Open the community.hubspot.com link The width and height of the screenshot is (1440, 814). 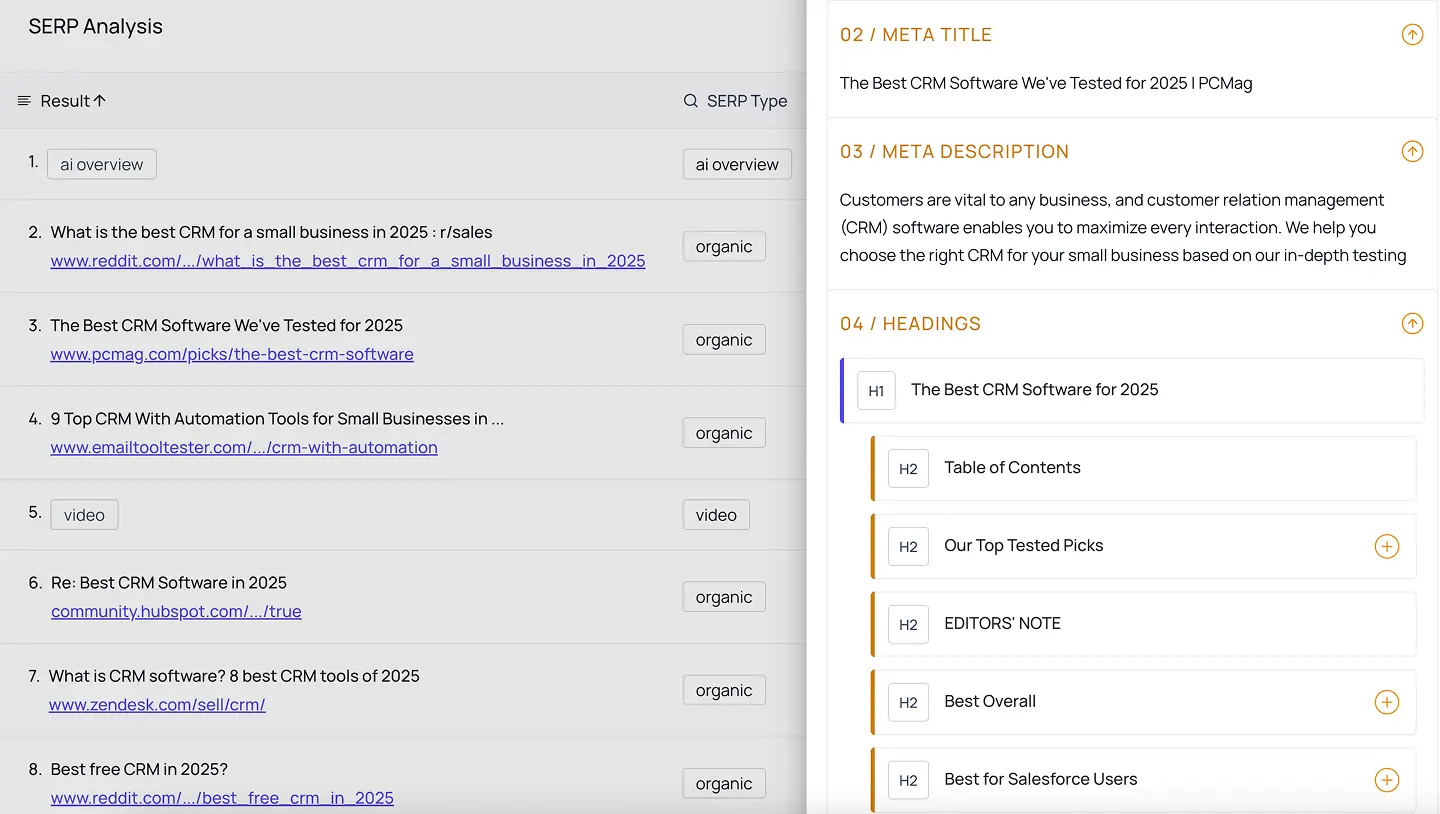point(176,611)
